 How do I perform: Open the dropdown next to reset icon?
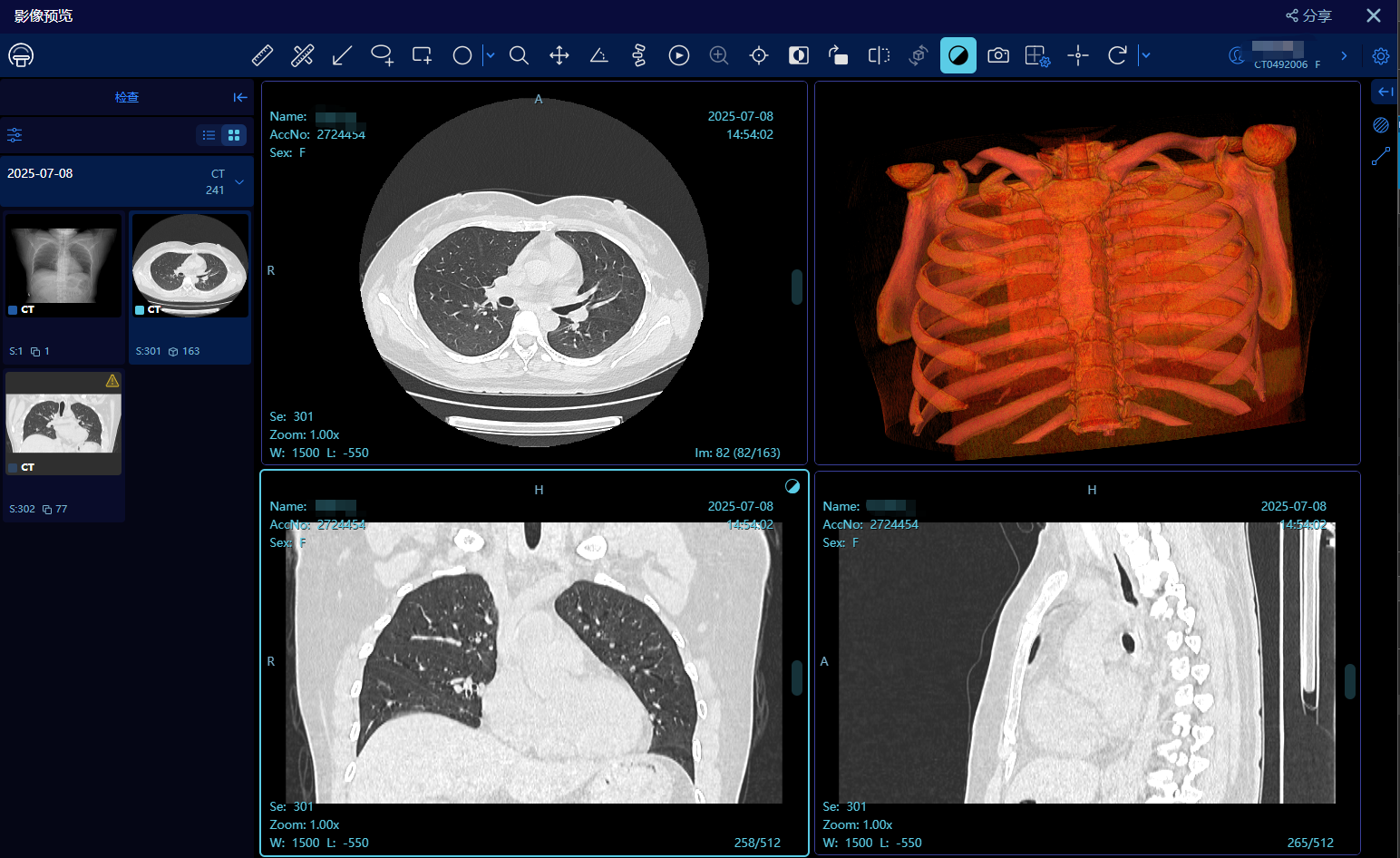point(1146,55)
